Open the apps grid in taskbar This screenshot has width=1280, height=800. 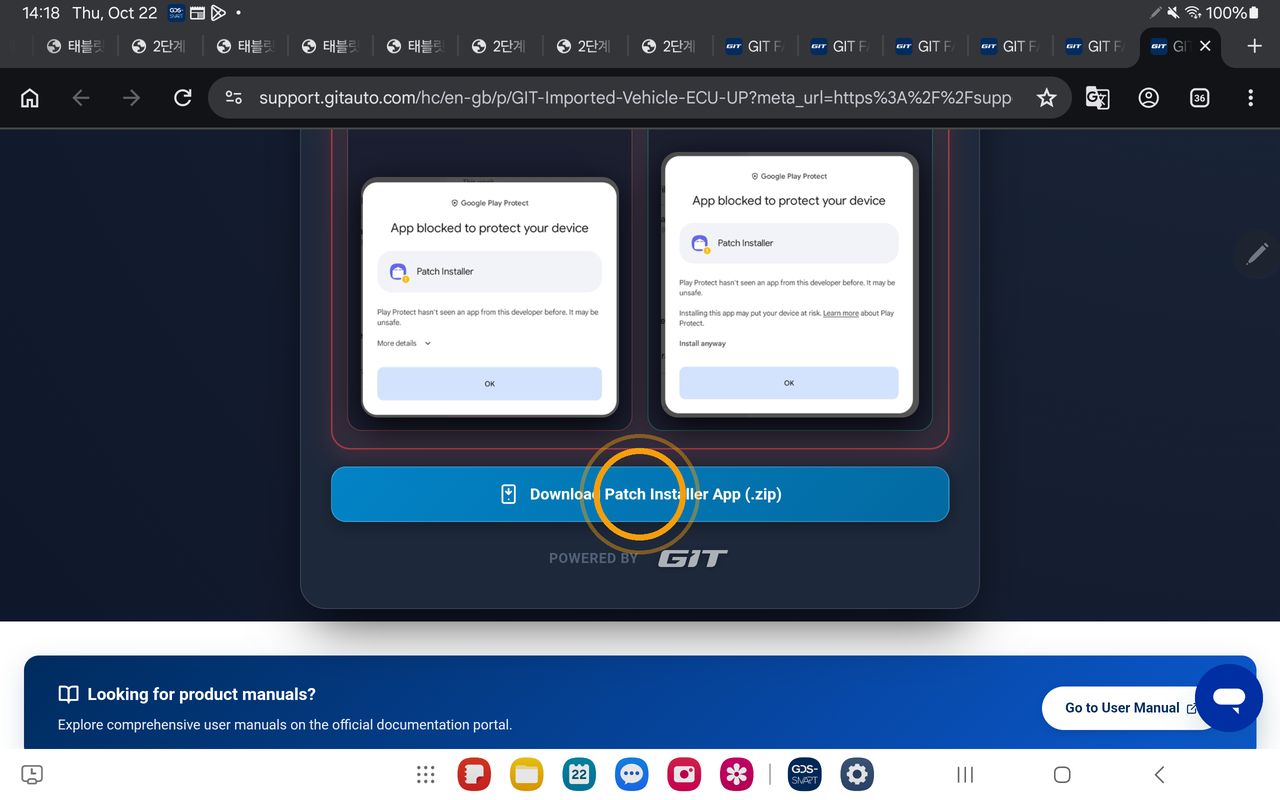[425, 774]
